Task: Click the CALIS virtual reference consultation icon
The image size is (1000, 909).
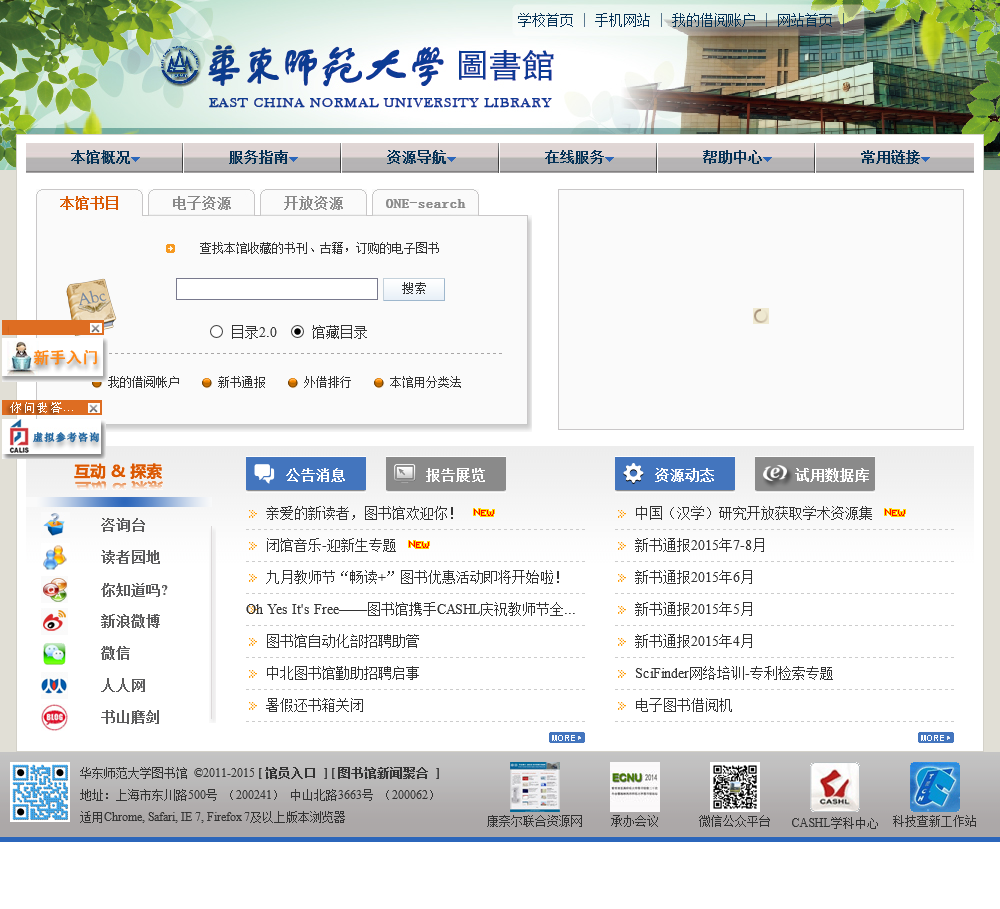Action: pyautogui.click(x=52, y=437)
